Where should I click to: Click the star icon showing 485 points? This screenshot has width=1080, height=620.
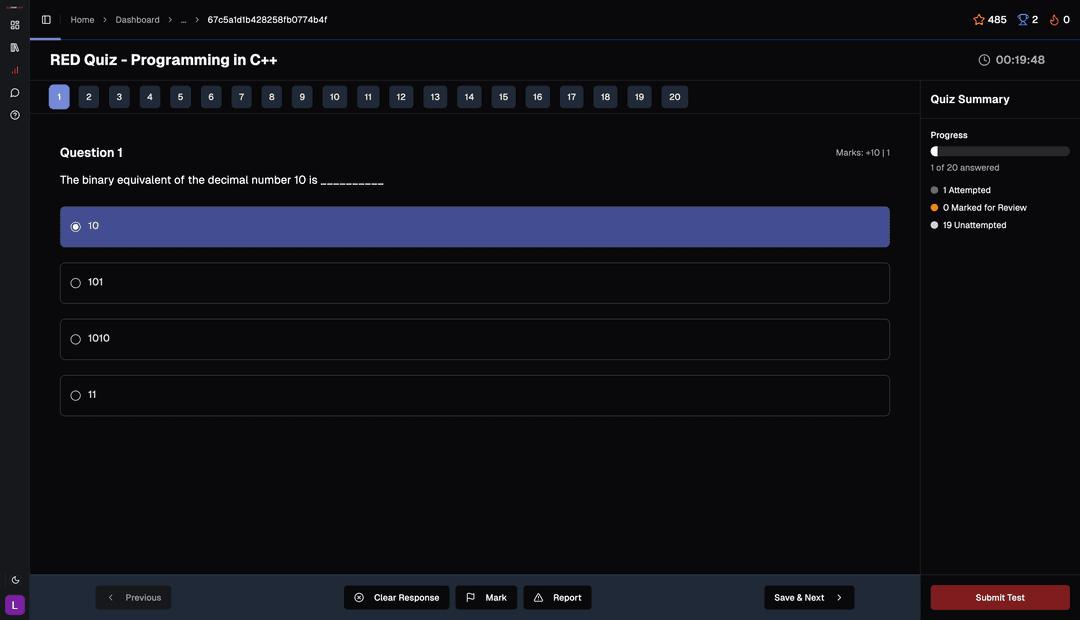(978, 19)
